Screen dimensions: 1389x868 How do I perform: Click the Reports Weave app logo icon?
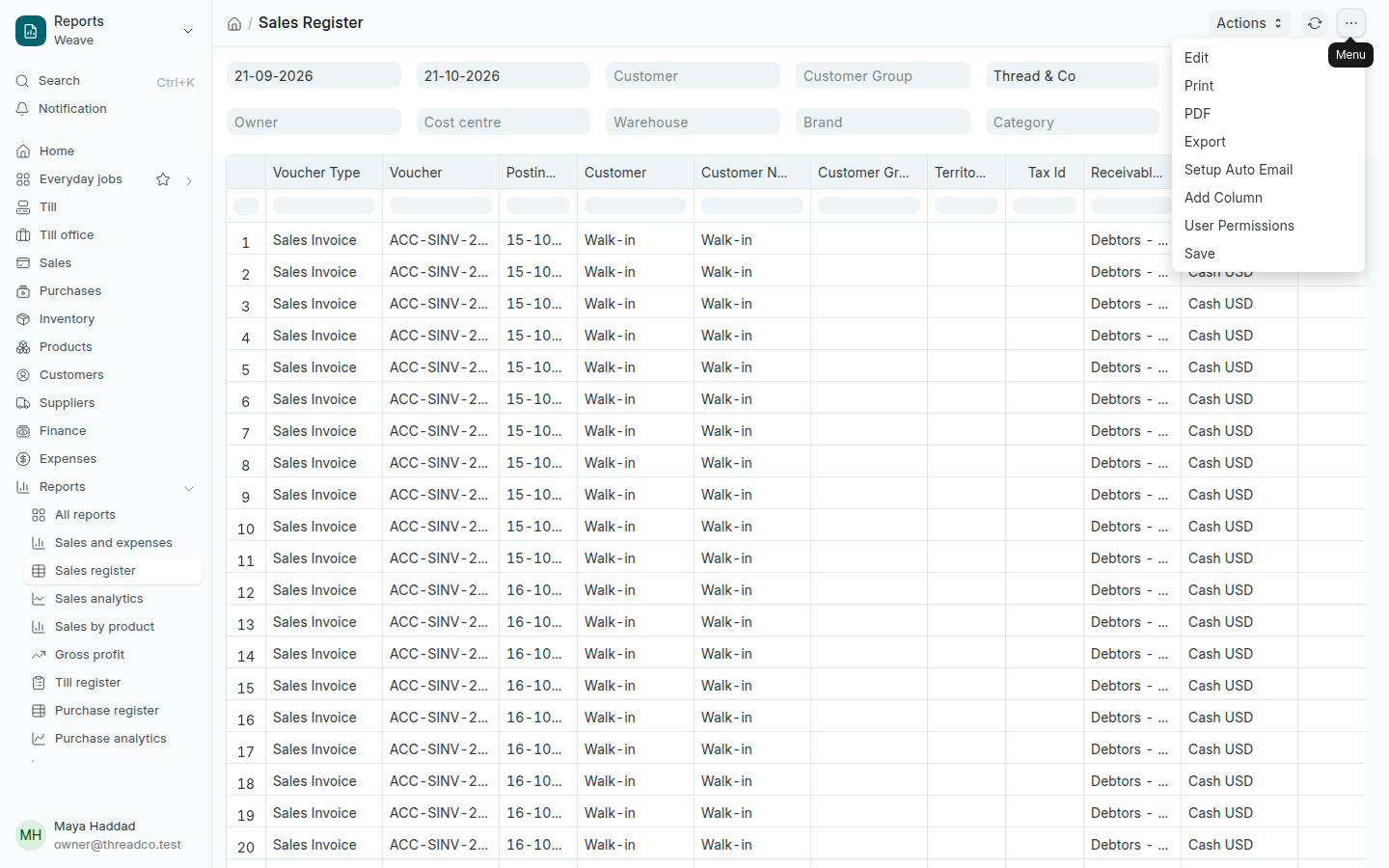(31, 31)
